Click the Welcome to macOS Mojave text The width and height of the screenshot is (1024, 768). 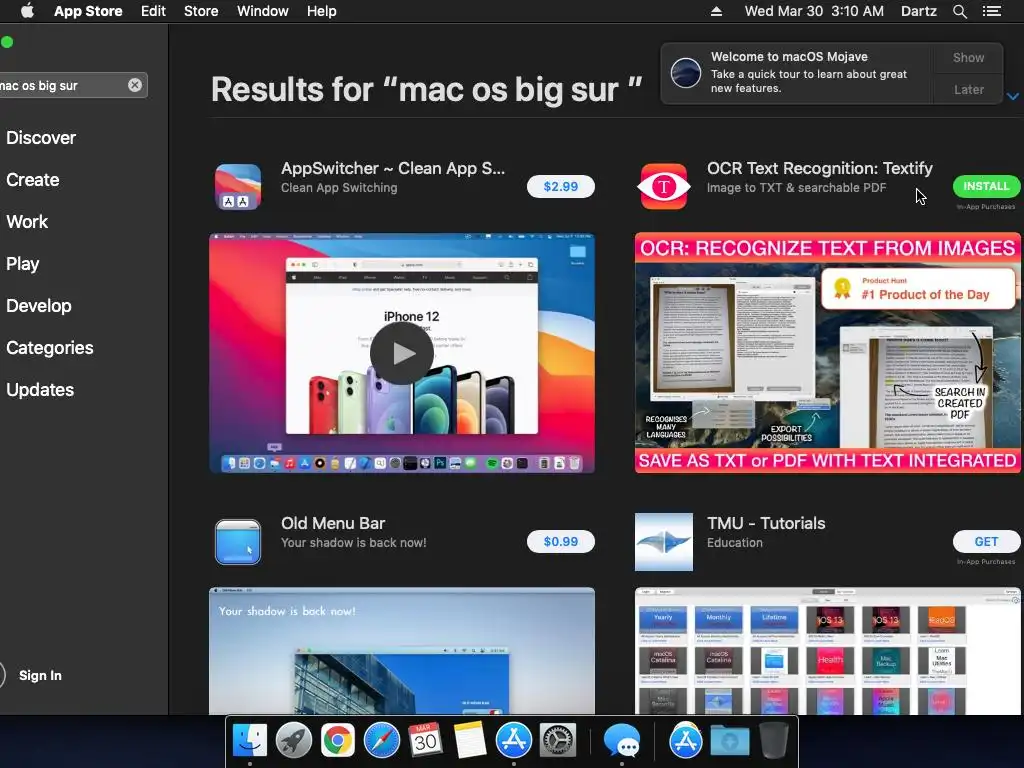[789, 57]
